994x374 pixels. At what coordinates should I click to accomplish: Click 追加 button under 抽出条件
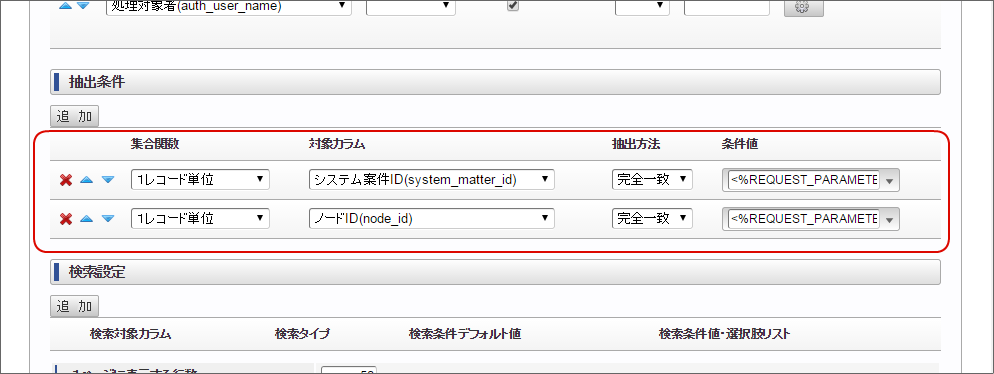75,116
